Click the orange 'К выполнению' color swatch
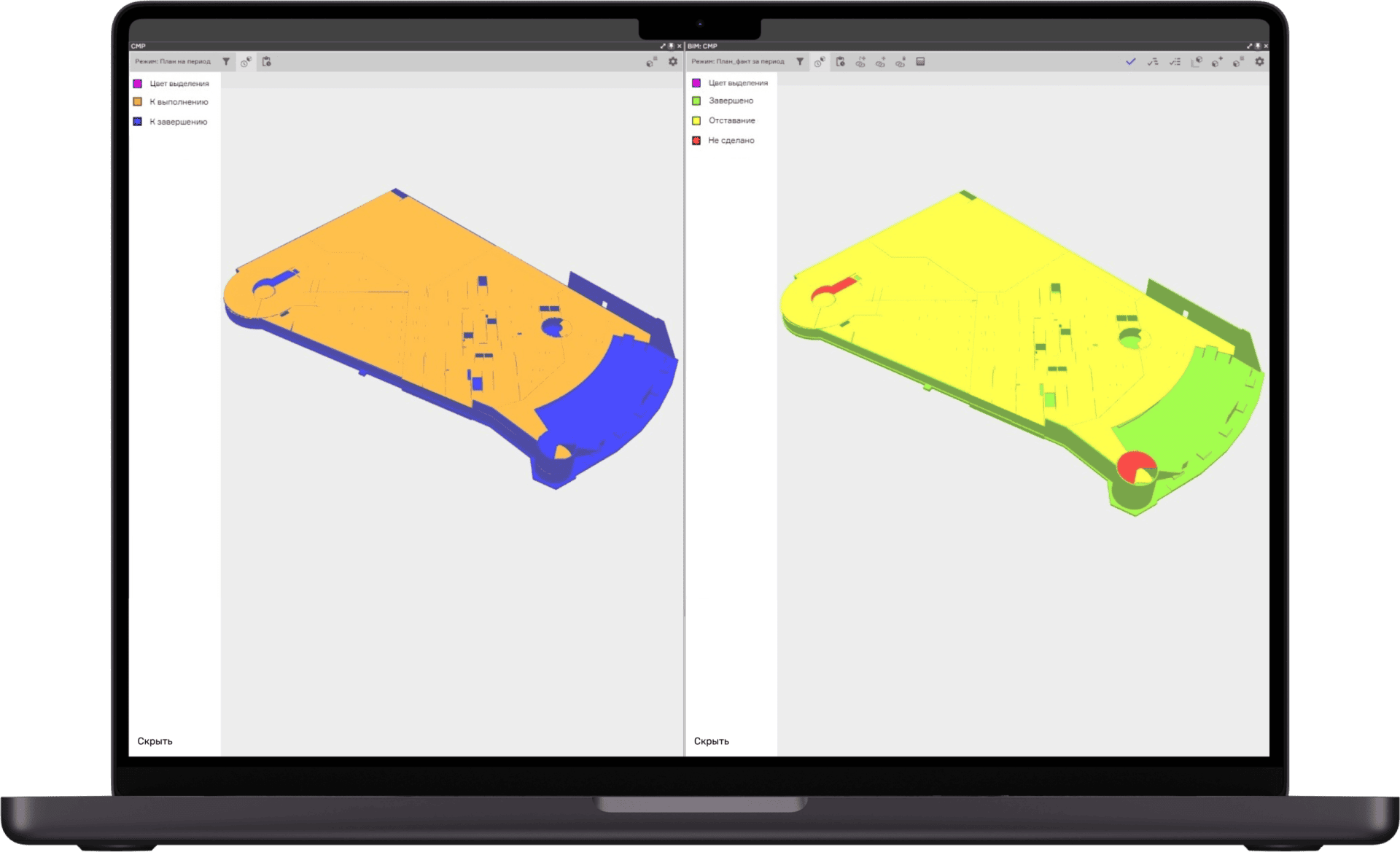Image resolution: width=1400 pixels, height=852 pixels. pos(138,102)
